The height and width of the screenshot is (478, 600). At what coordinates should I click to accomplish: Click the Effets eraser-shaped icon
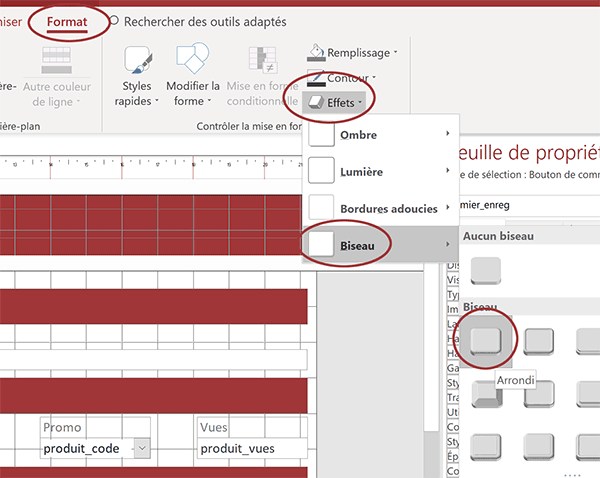point(316,102)
